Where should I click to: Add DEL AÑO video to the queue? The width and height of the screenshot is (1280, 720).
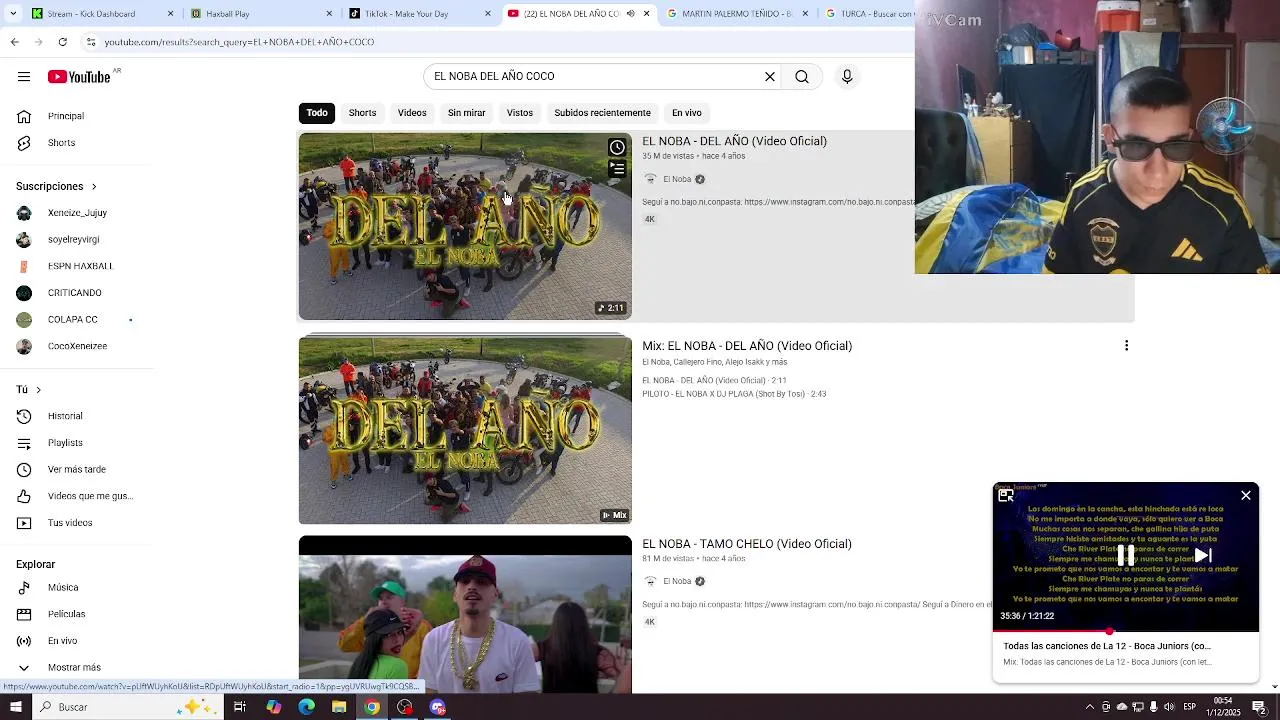[617, 169]
